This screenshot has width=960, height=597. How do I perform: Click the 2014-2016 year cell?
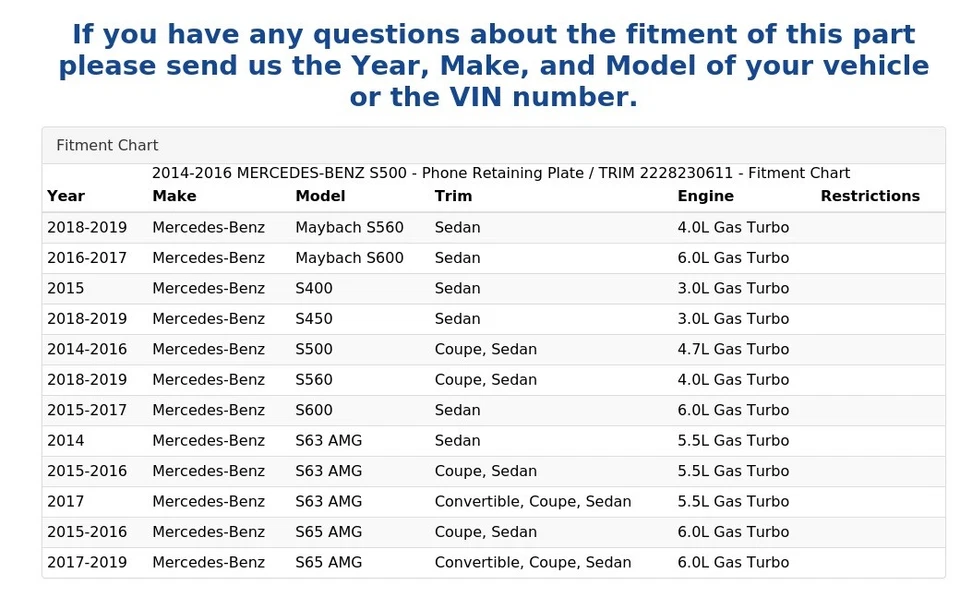tap(87, 349)
